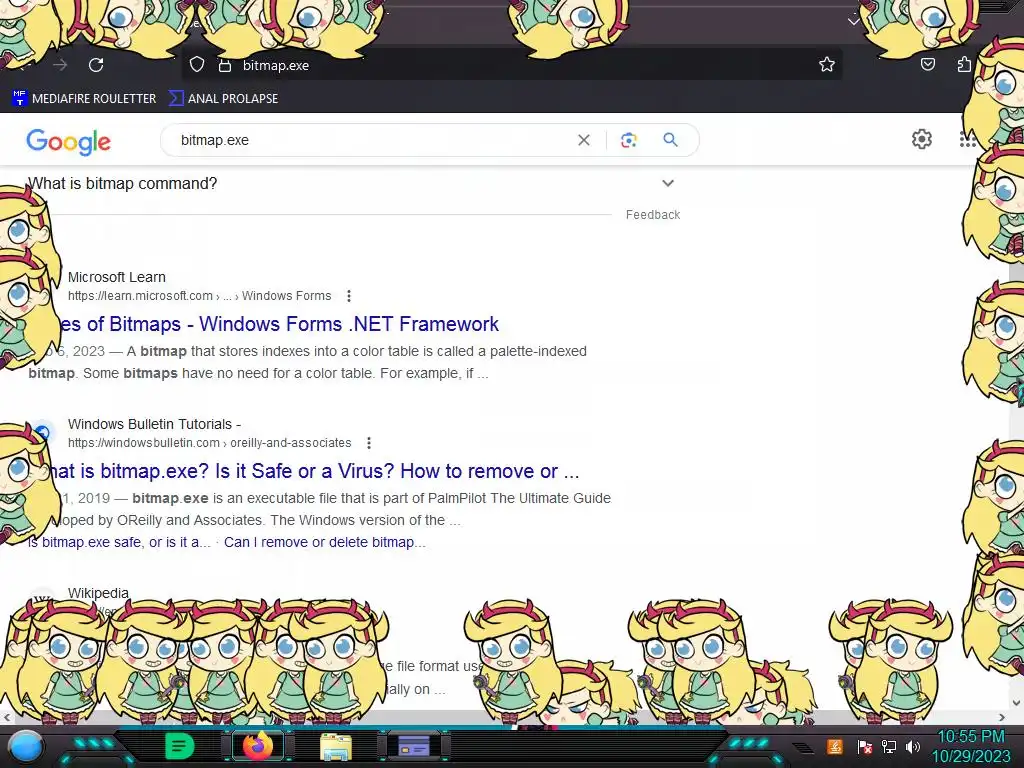Bookmark this page with the star icon

[x=827, y=64]
